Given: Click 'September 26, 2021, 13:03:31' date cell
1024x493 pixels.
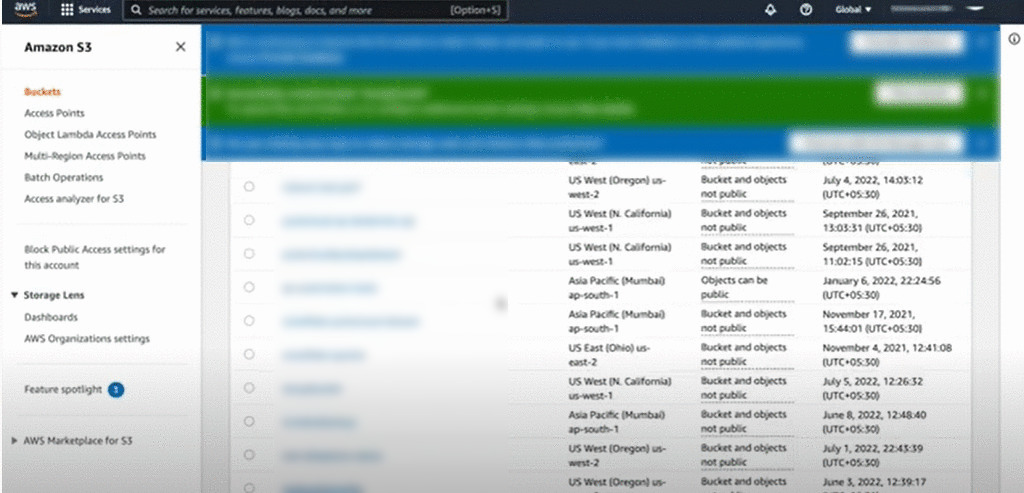Looking at the screenshot, I should click(872, 221).
